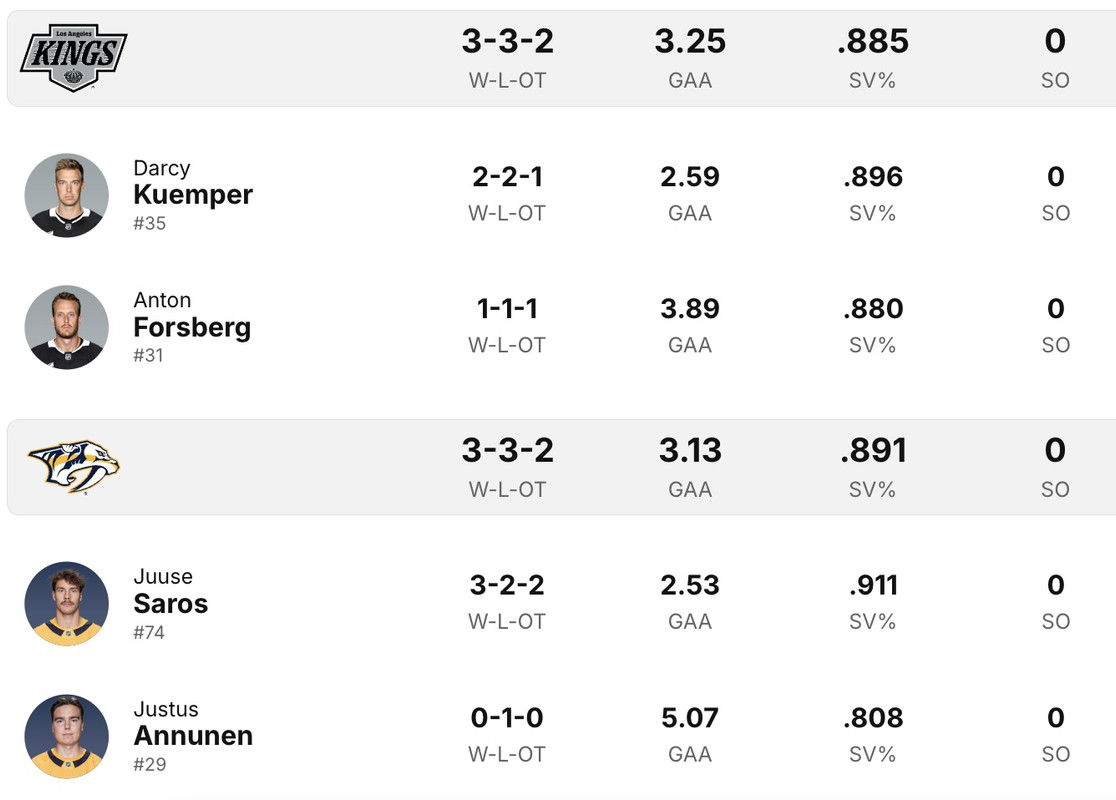
Task: Click Kuemper's jersey number #35
Action: pos(150,223)
